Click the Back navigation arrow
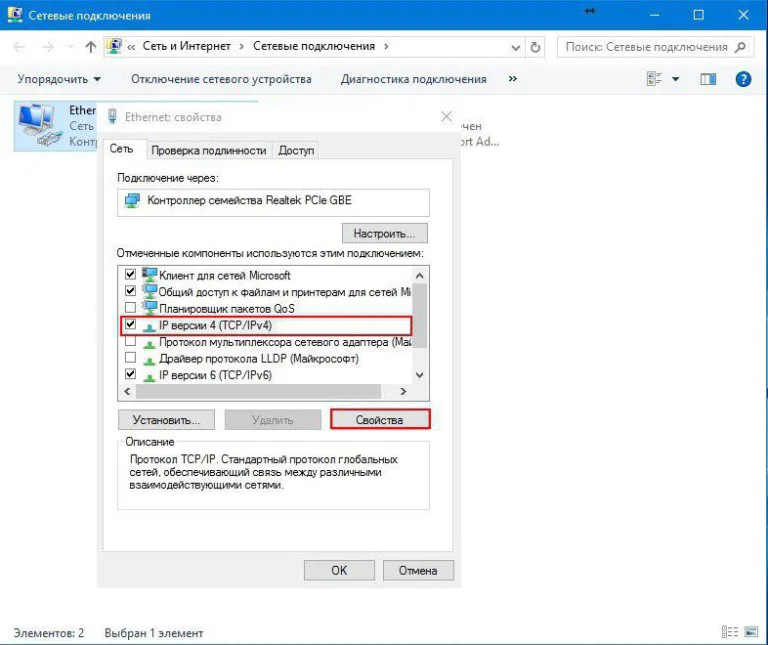The width and height of the screenshot is (768, 645). [x=19, y=47]
